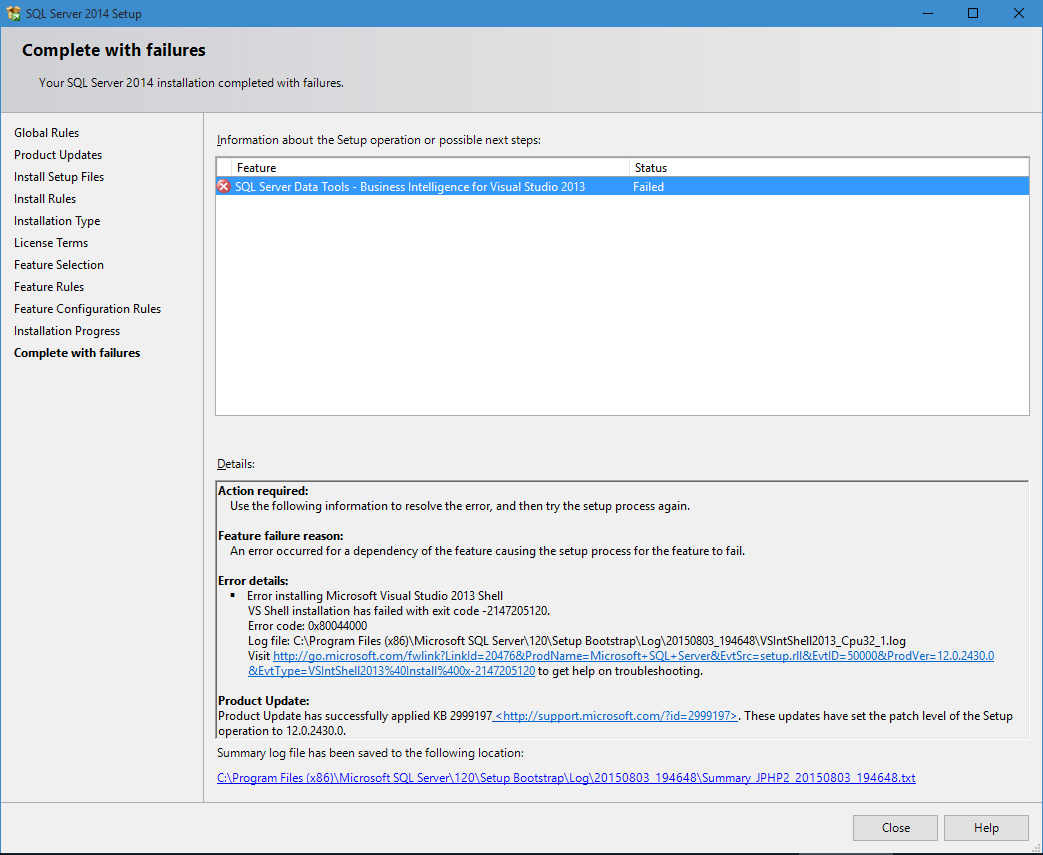Open the go.microsoft.com troubleshooting link
The width and height of the screenshot is (1043, 855).
pos(633,656)
